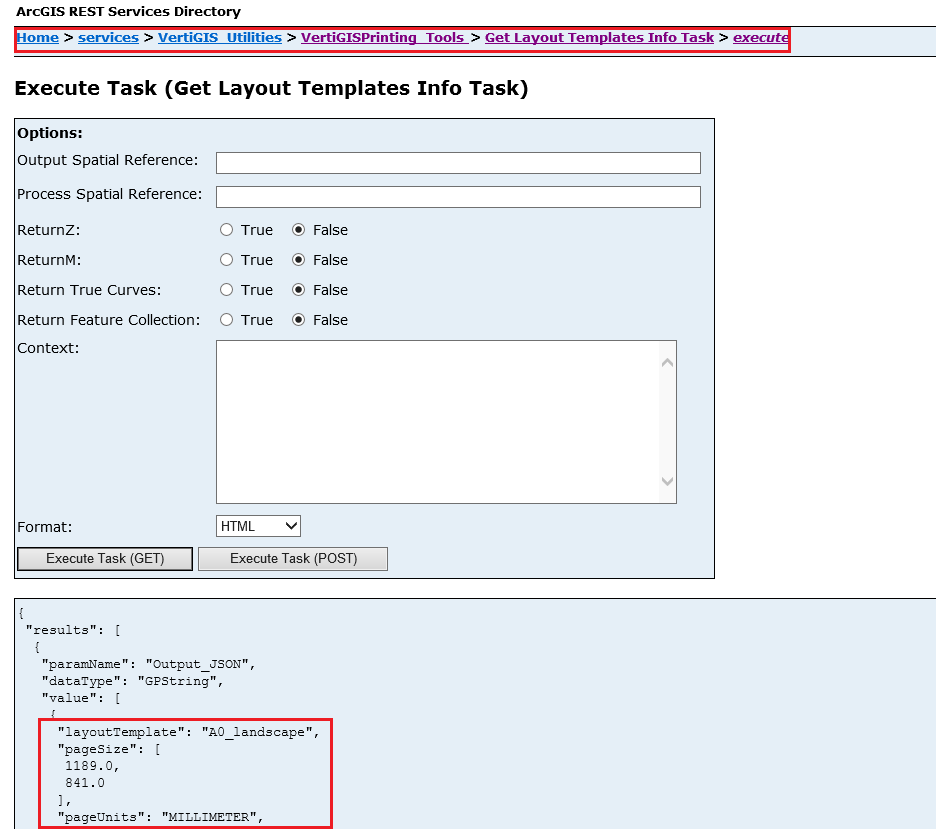
Task: Click inside the Context text area
Action: pos(430,420)
